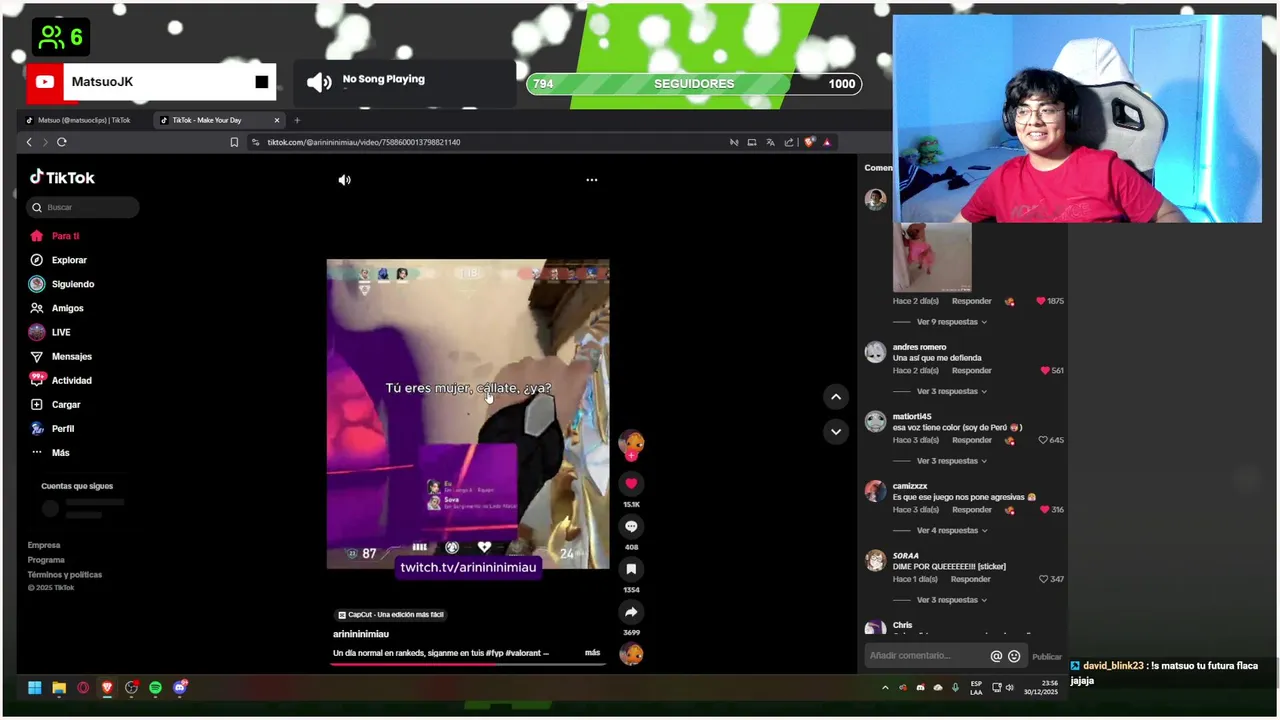Like the SORAA comment heart
The image size is (1280, 720).
pos(1043,579)
